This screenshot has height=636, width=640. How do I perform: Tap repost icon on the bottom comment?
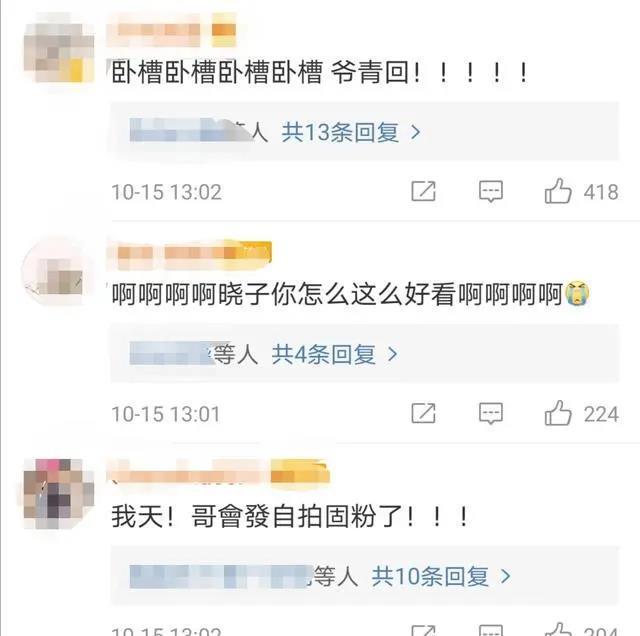point(423,630)
